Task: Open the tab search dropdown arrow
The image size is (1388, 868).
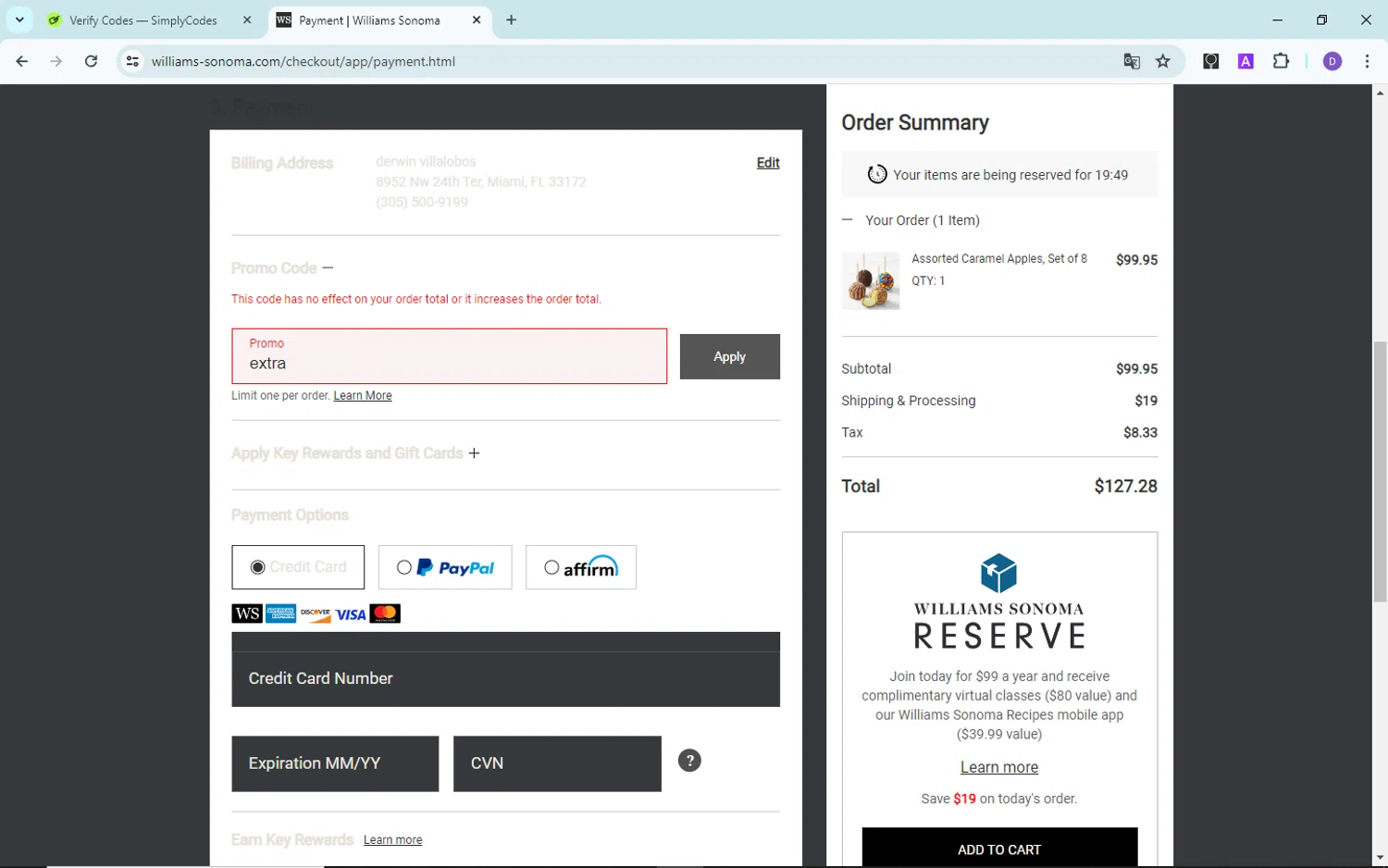Action: (19, 19)
